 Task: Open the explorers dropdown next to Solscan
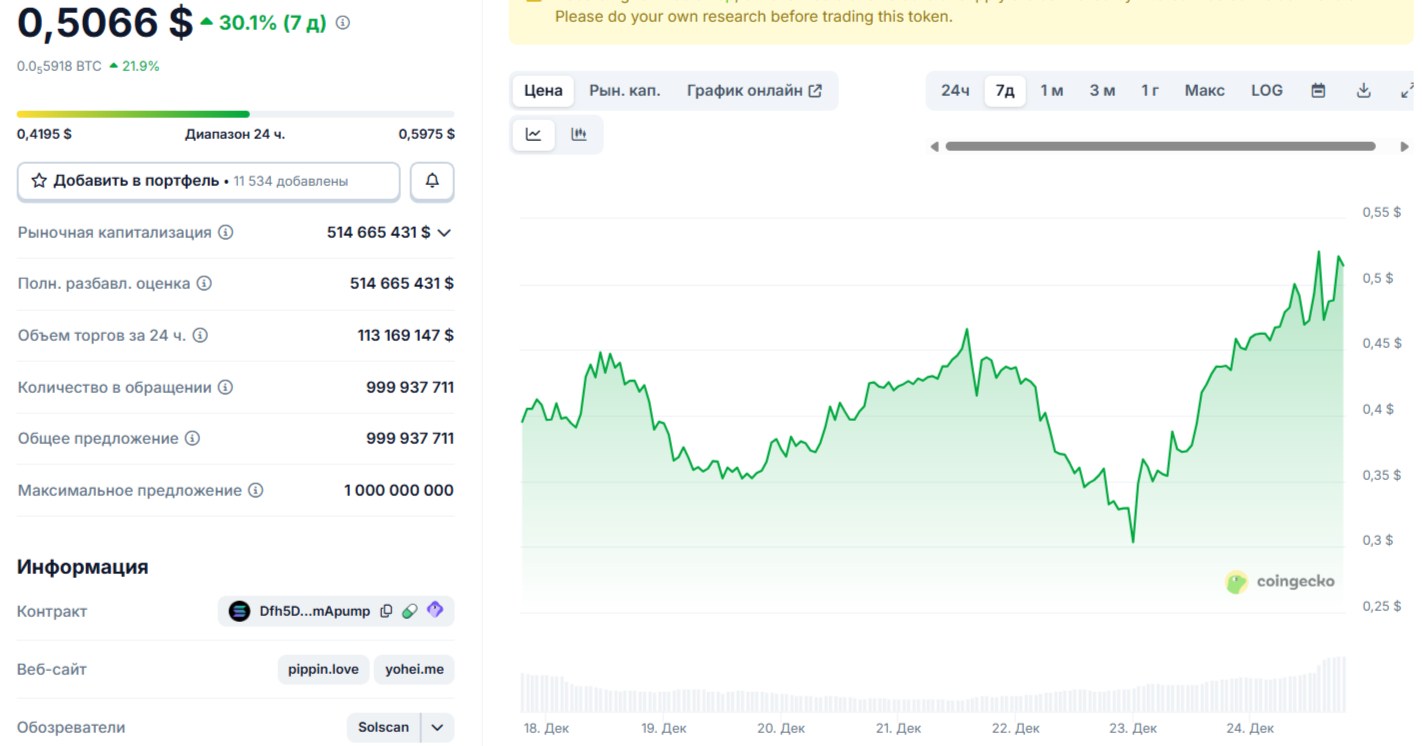click(437, 727)
